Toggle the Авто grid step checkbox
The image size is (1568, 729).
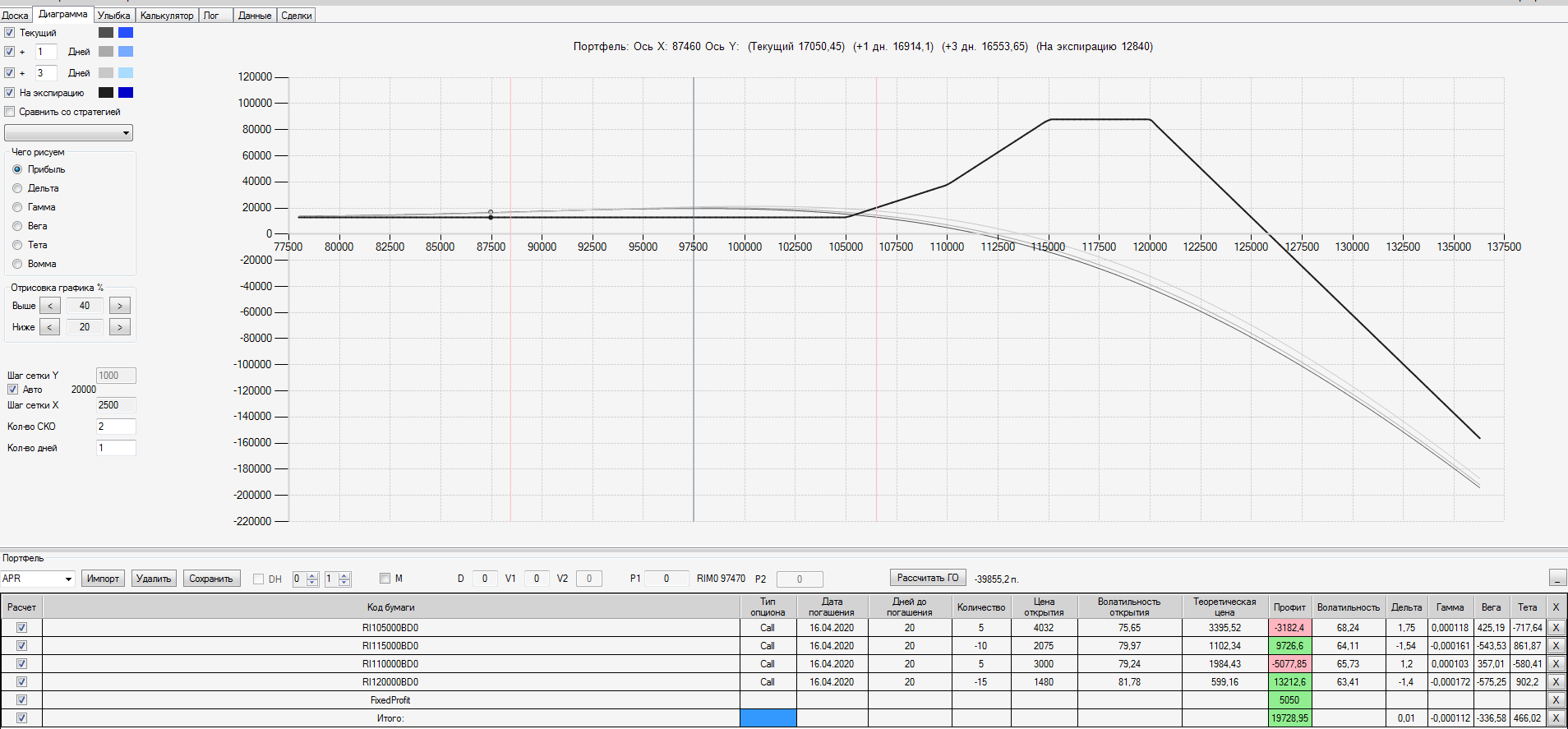[x=12, y=390]
